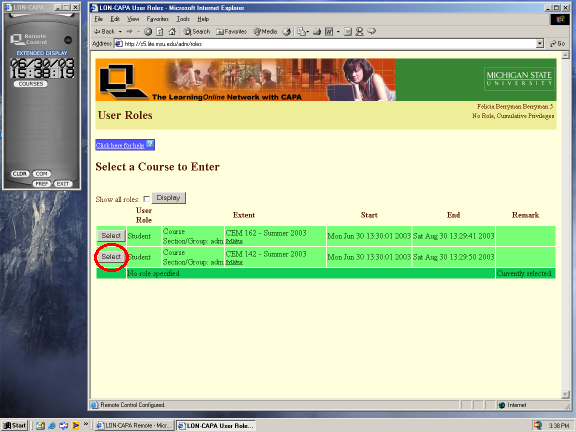The image size is (576, 432).
Task: Open the Edit menu
Action: 115,19
